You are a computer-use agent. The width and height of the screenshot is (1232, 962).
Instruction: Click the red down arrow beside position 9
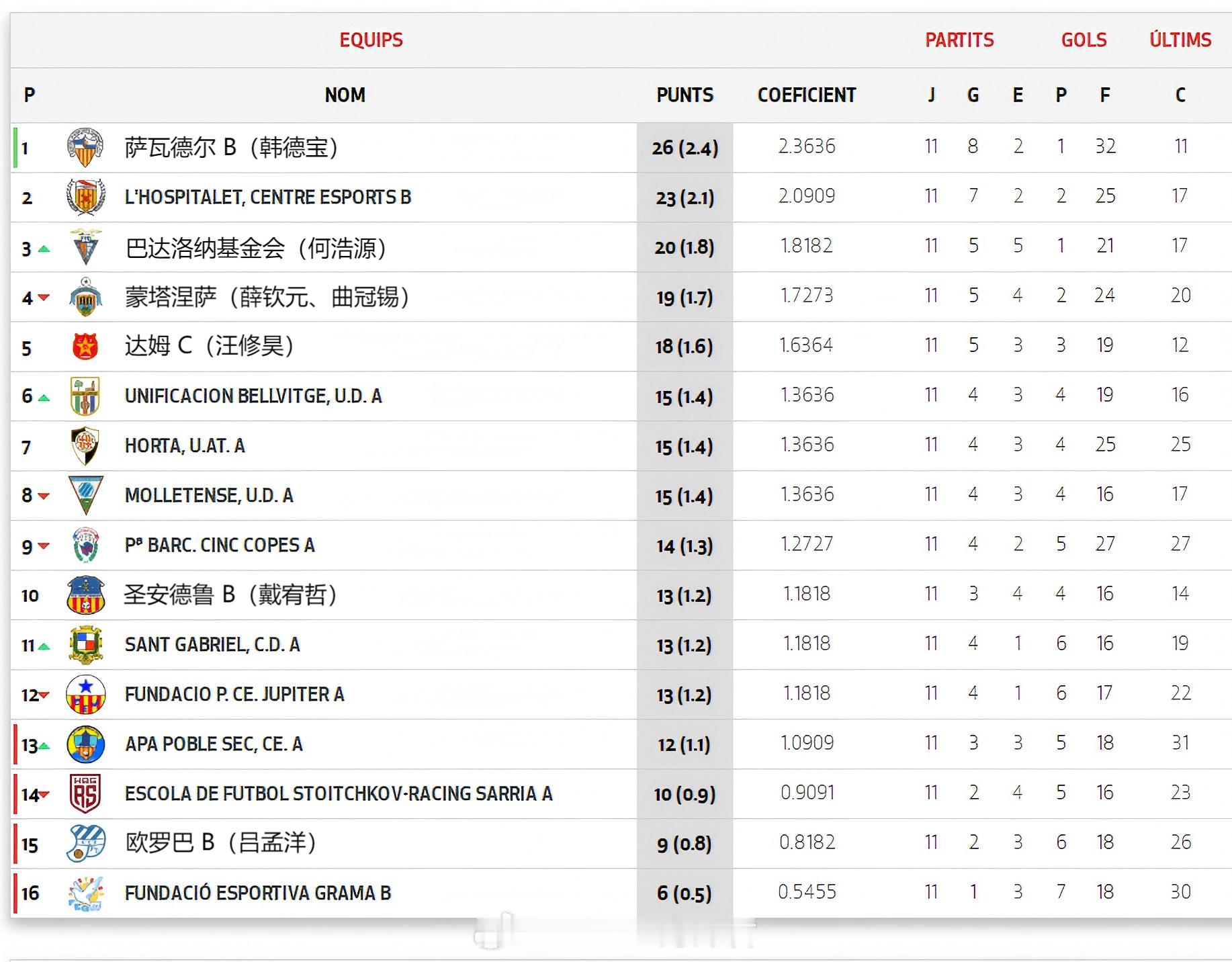pyautogui.click(x=44, y=546)
